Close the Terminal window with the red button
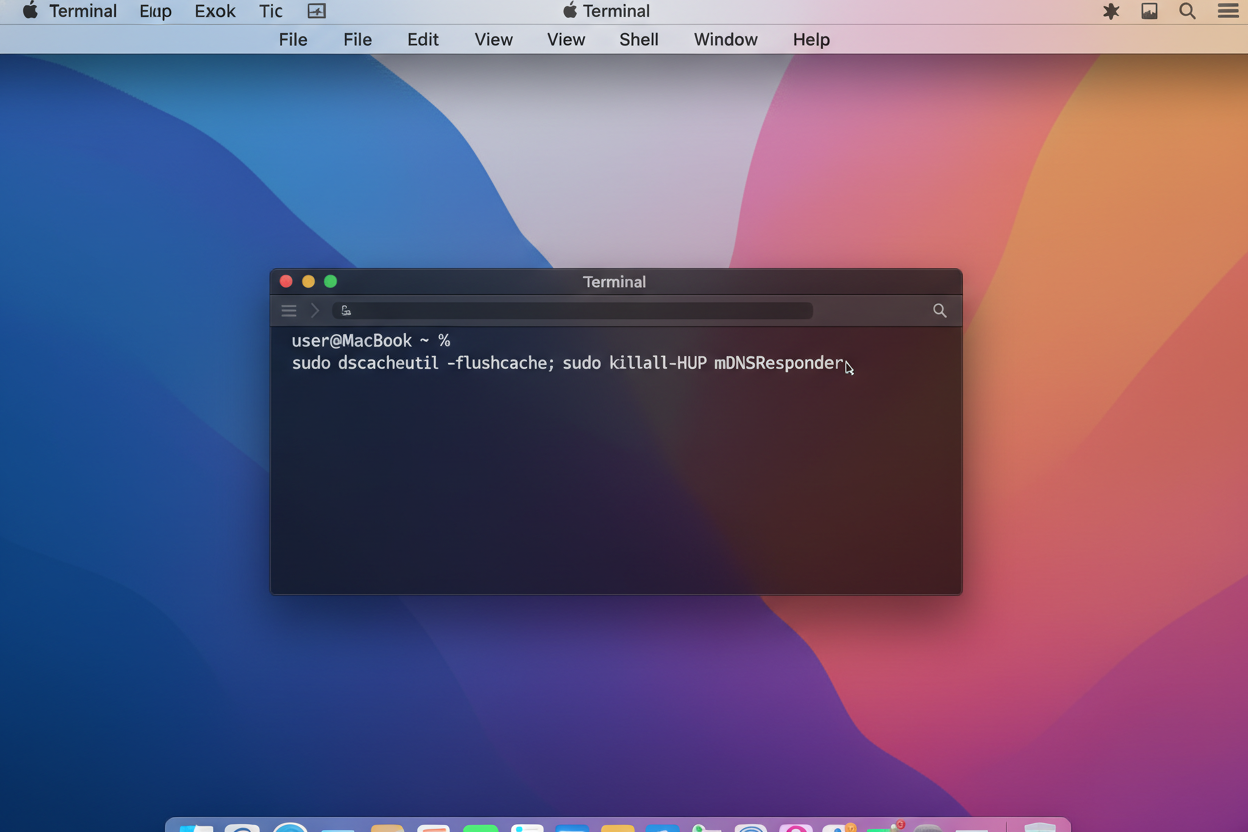The height and width of the screenshot is (832, 1248). [x=286, y=282]
